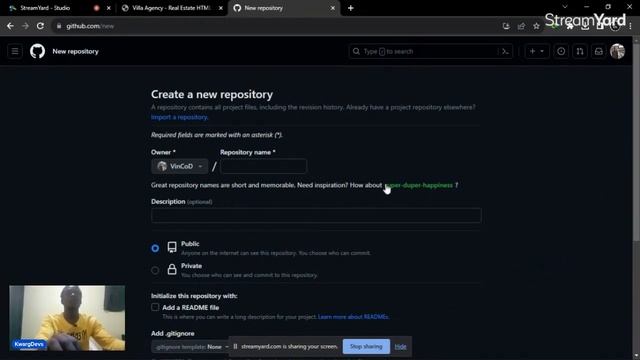Follow the Import a repository link
The width and height of the screenshot is (640, 360).
(x=179, y=117)
